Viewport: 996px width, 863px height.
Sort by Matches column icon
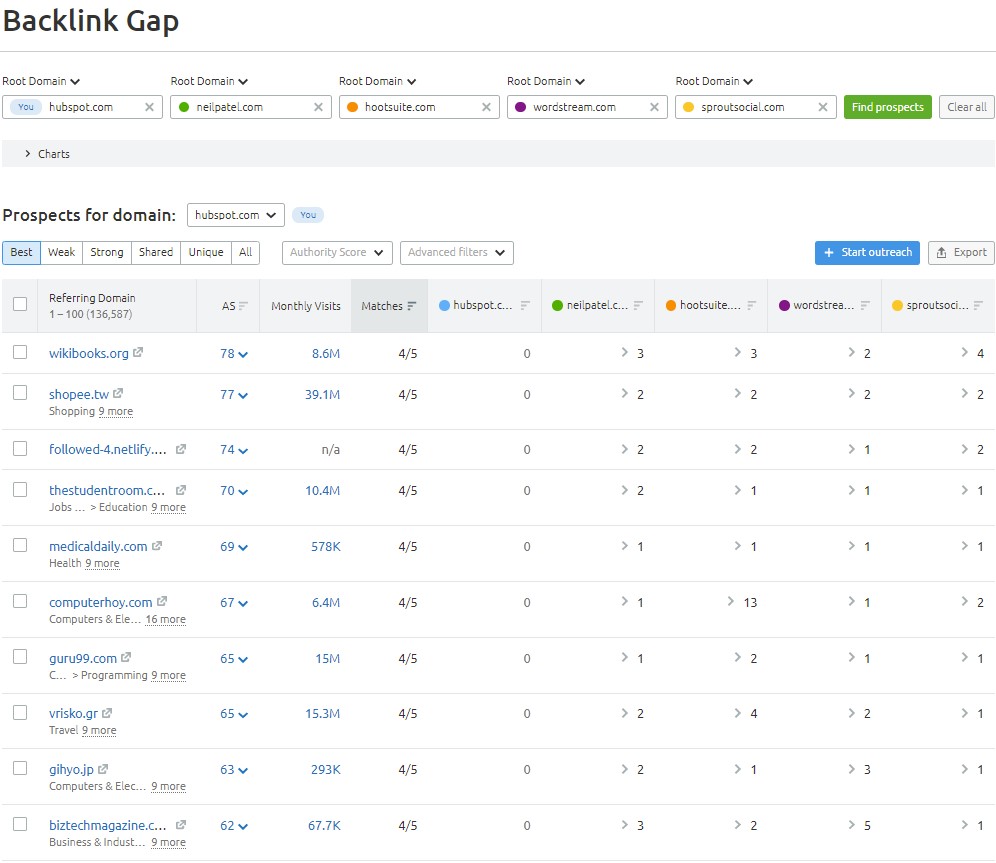[x=412, y=305]
